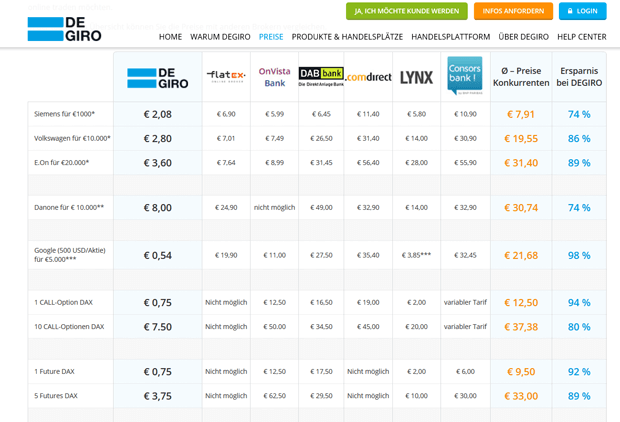Click the DAB bank logo

[321, 77]
